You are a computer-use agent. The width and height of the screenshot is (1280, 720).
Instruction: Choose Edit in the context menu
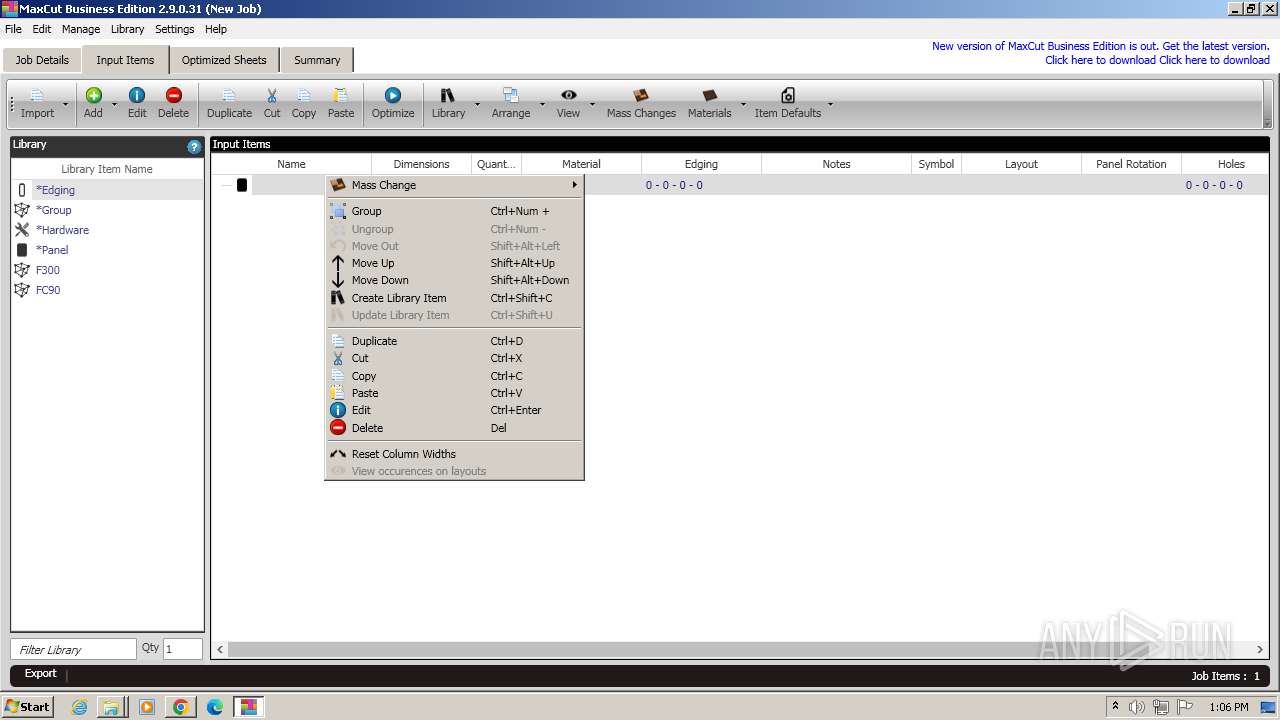pyautogui.click(x=455, y=410)
